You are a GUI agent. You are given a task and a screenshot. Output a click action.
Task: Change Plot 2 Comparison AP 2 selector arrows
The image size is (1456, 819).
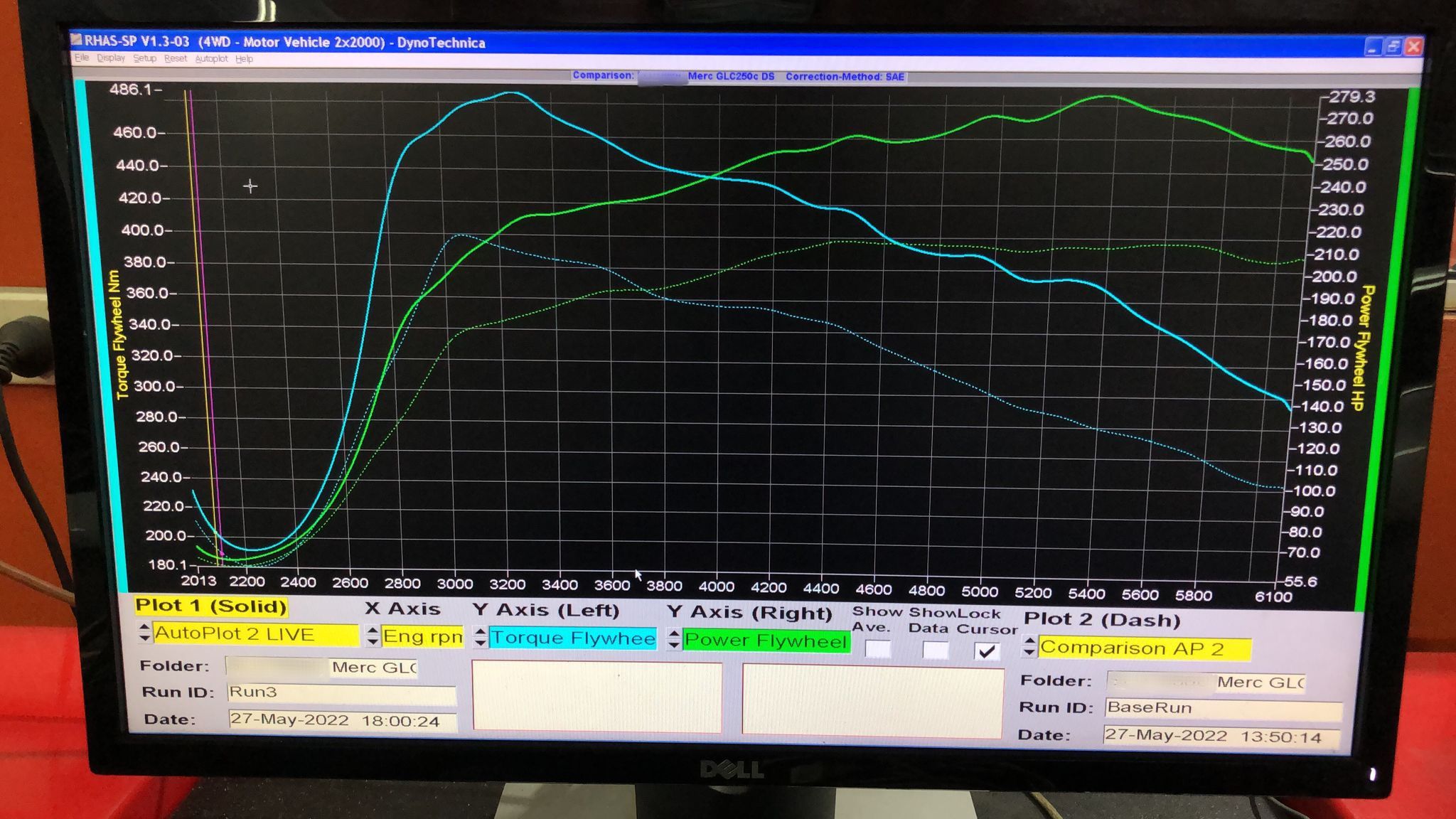pyautogui.click(x=1029, y=646)
